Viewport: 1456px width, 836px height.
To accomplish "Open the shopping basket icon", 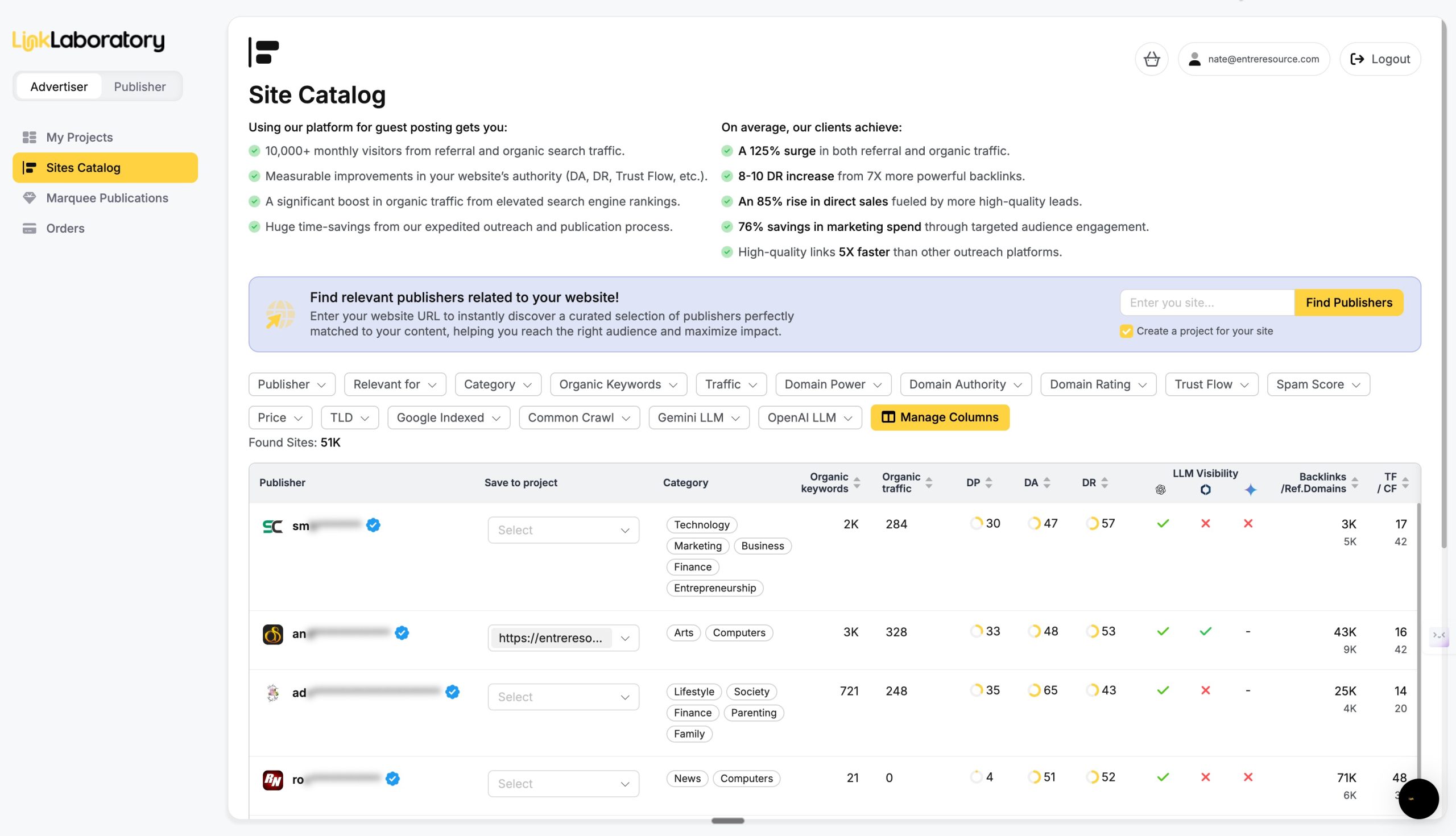I will pyautogui.click(x=1151, y=59).
